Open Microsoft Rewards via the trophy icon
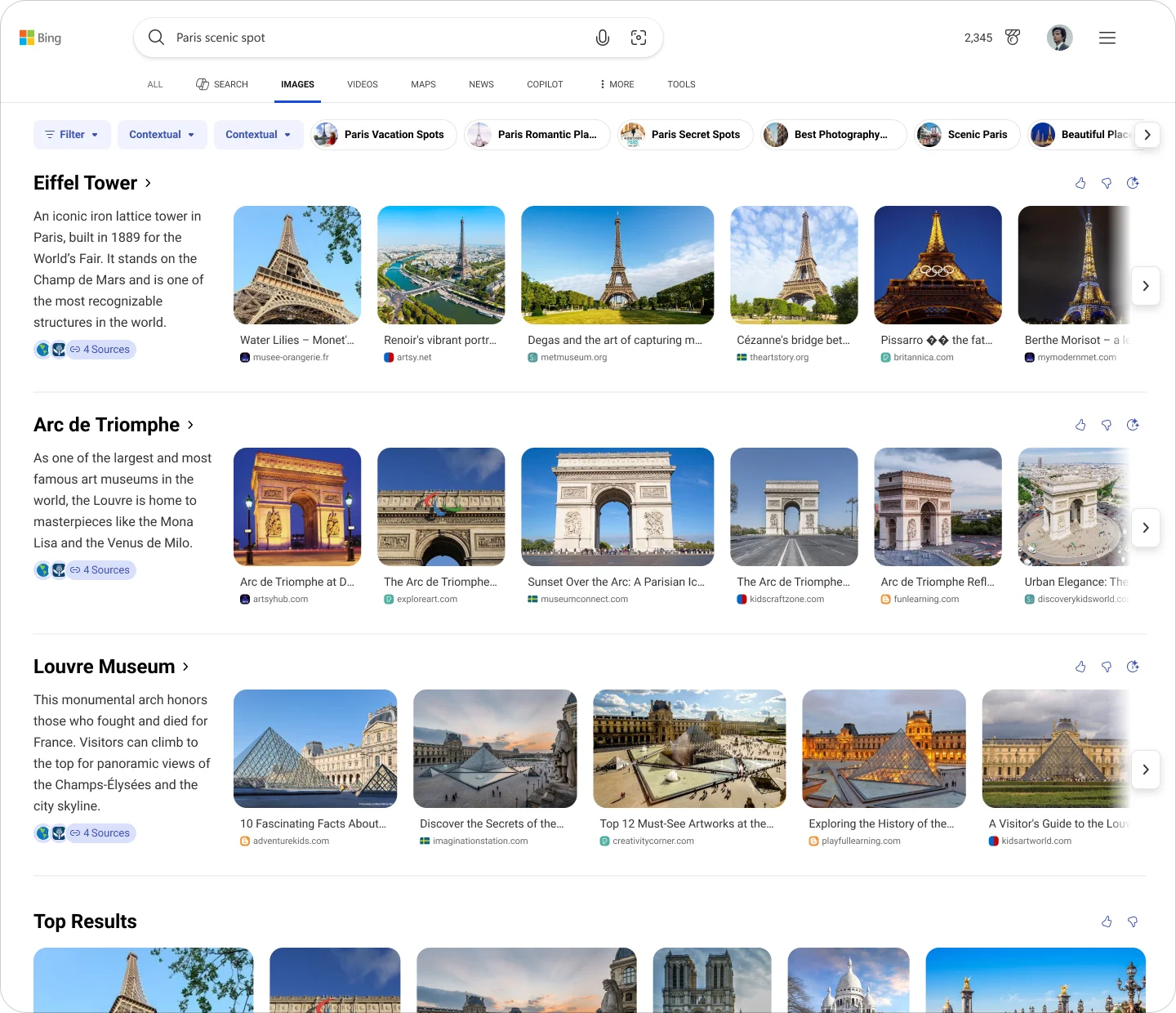Screen dimensions: 1176x1013 1012,37
